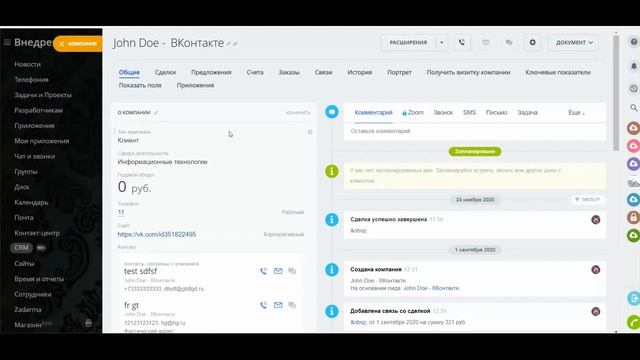Open the Предложения tab
The image size is (640, 360).
(x=211, y=72)
